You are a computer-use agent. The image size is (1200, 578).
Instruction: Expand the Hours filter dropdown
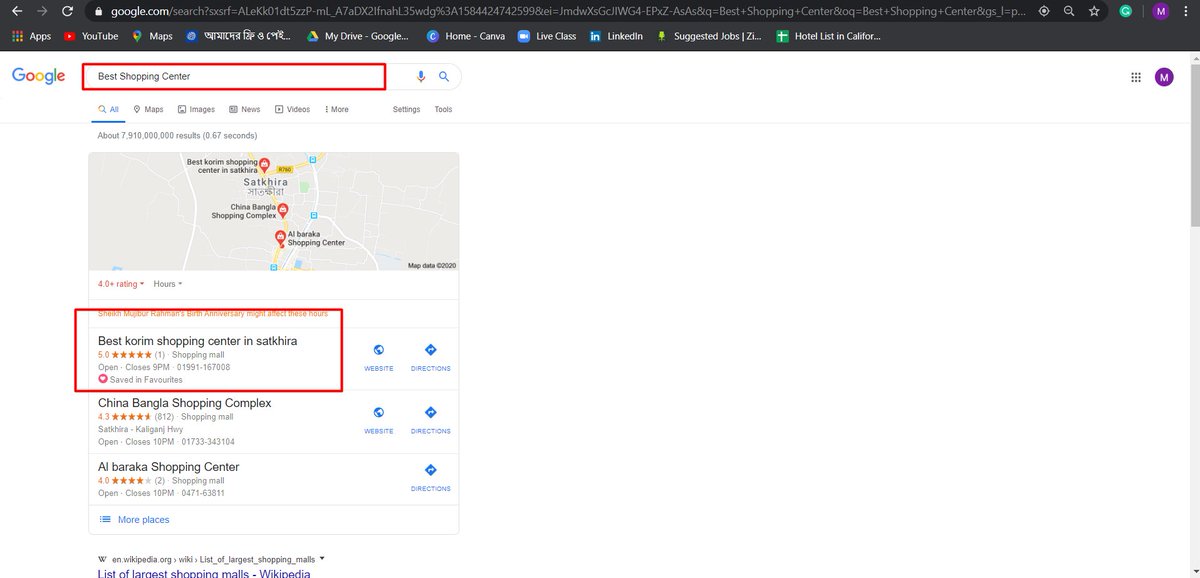coord(168,284)
